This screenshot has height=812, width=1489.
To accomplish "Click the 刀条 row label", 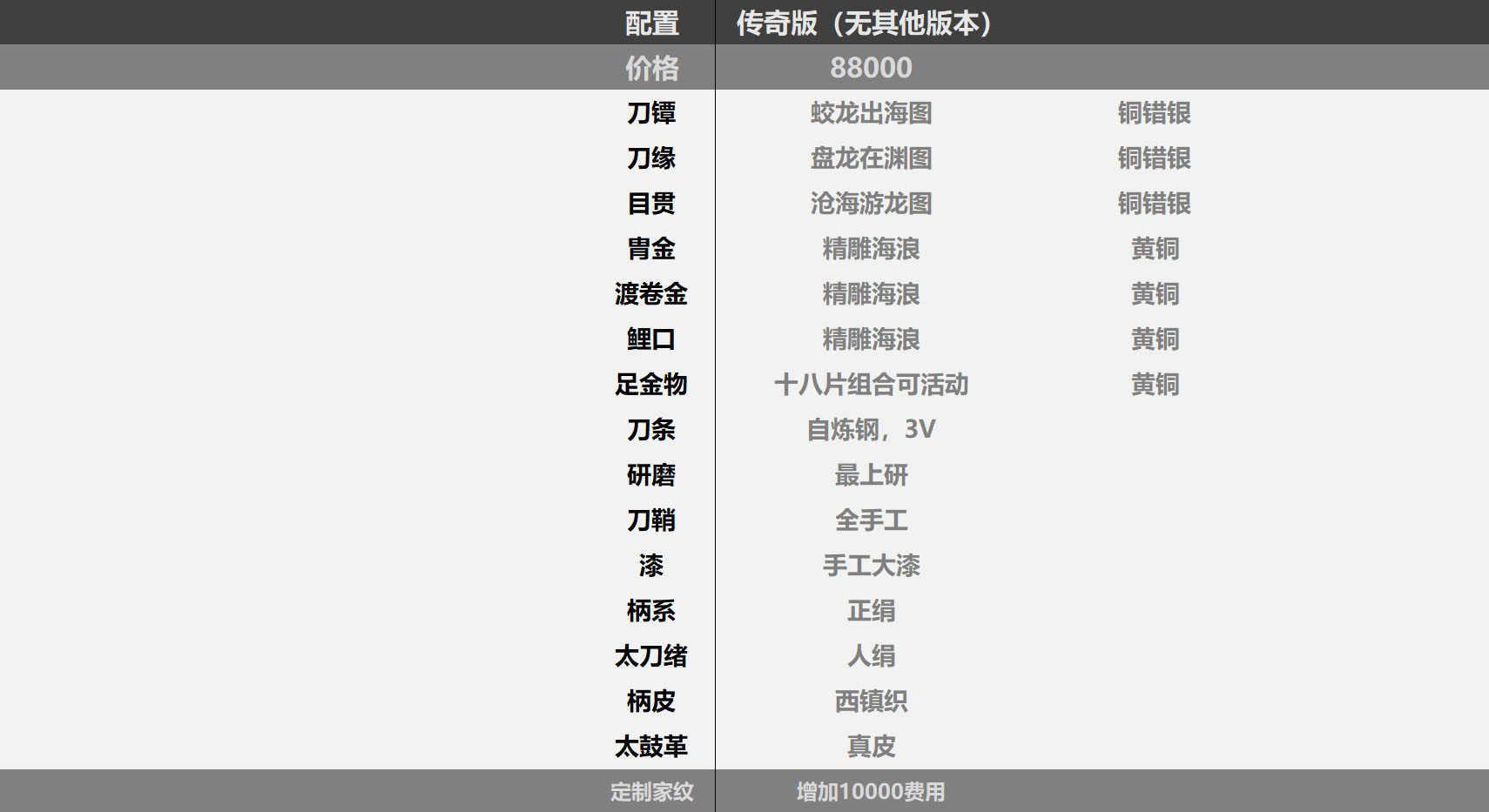I will [651, 430].
